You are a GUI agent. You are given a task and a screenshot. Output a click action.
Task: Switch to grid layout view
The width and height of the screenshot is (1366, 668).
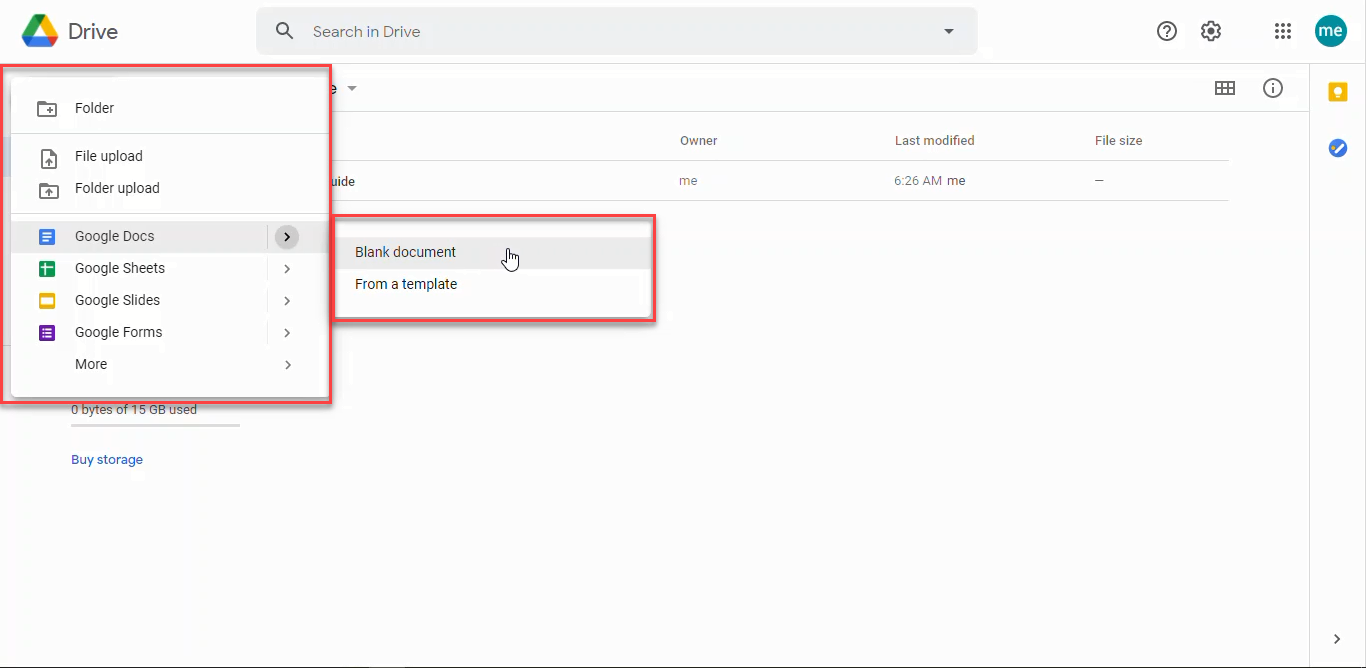(x=1224, y=88)
